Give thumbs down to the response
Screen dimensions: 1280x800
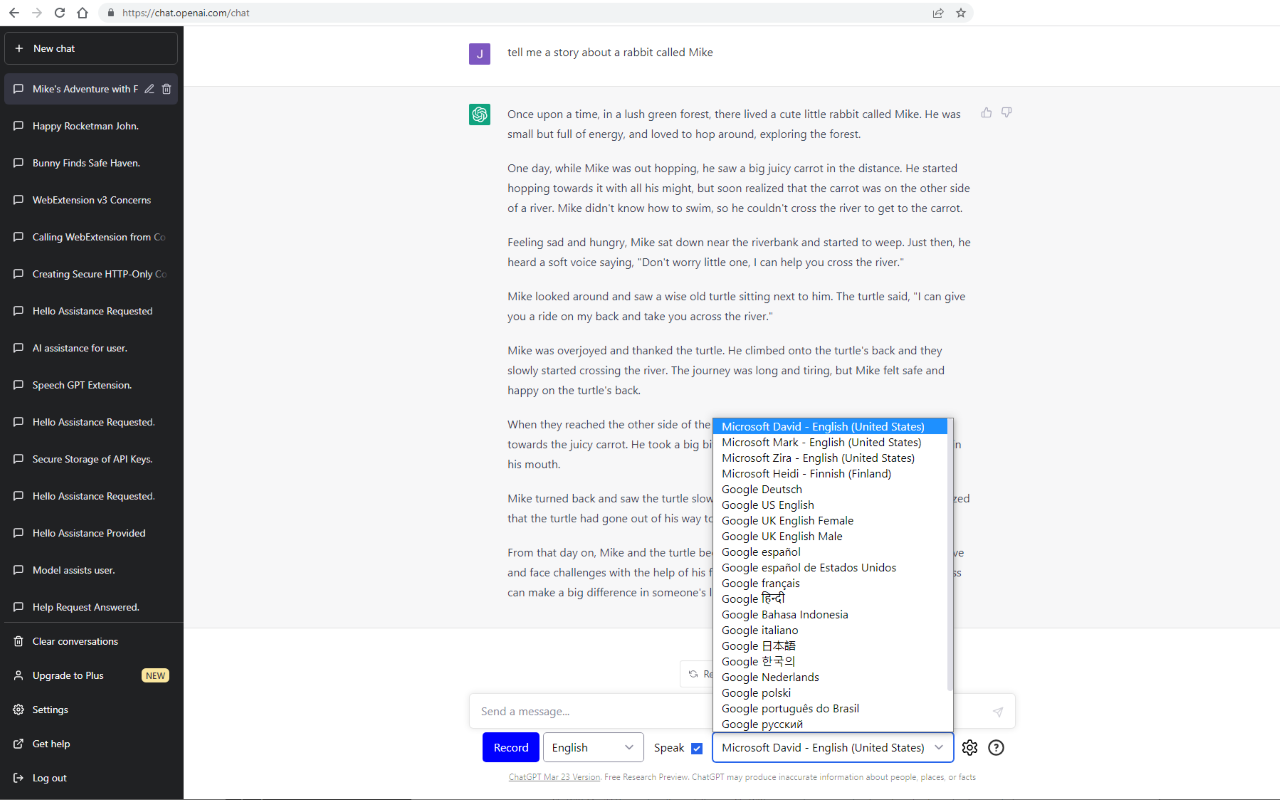point(1007,113)
